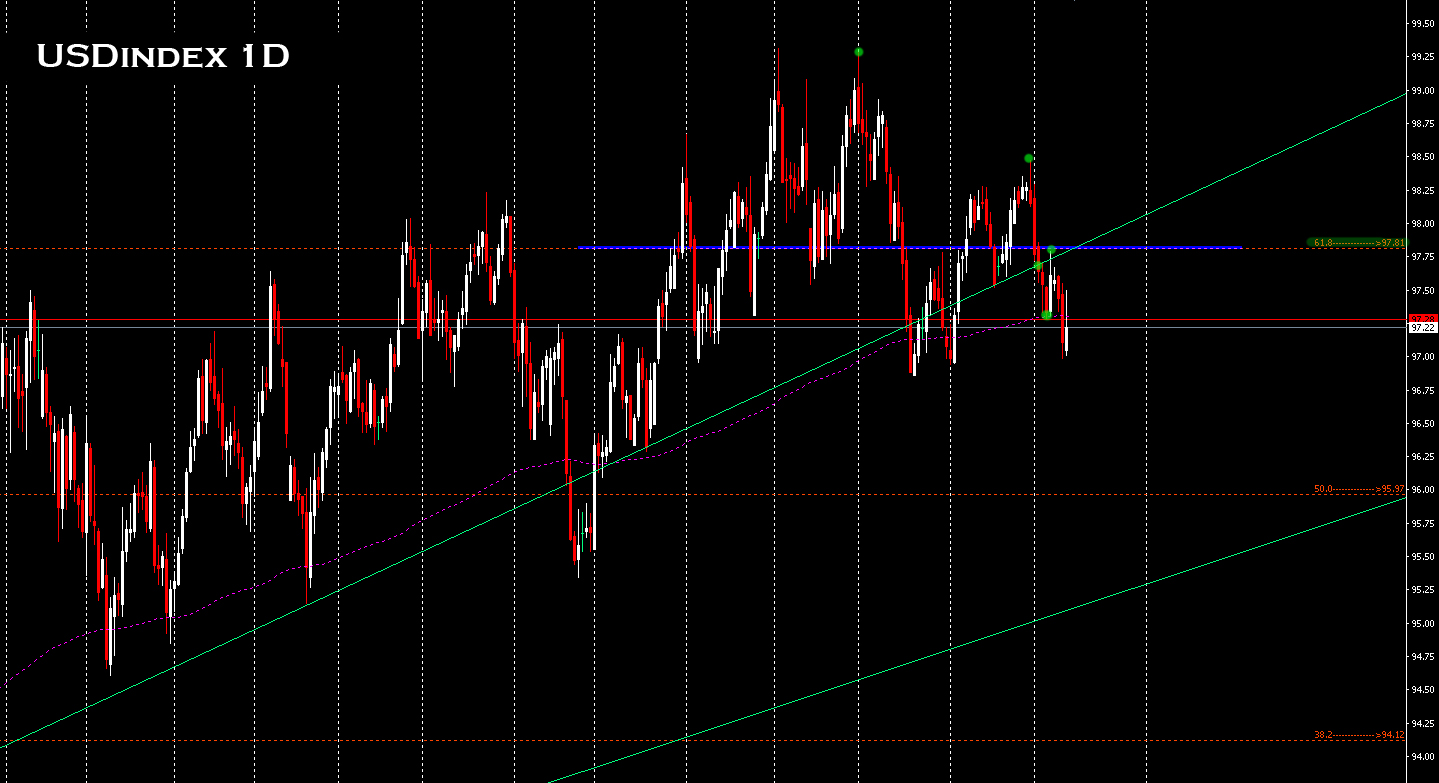Select the green dot marker near 98.50
1439x783 pixels.
click(x=1028, y=158)
